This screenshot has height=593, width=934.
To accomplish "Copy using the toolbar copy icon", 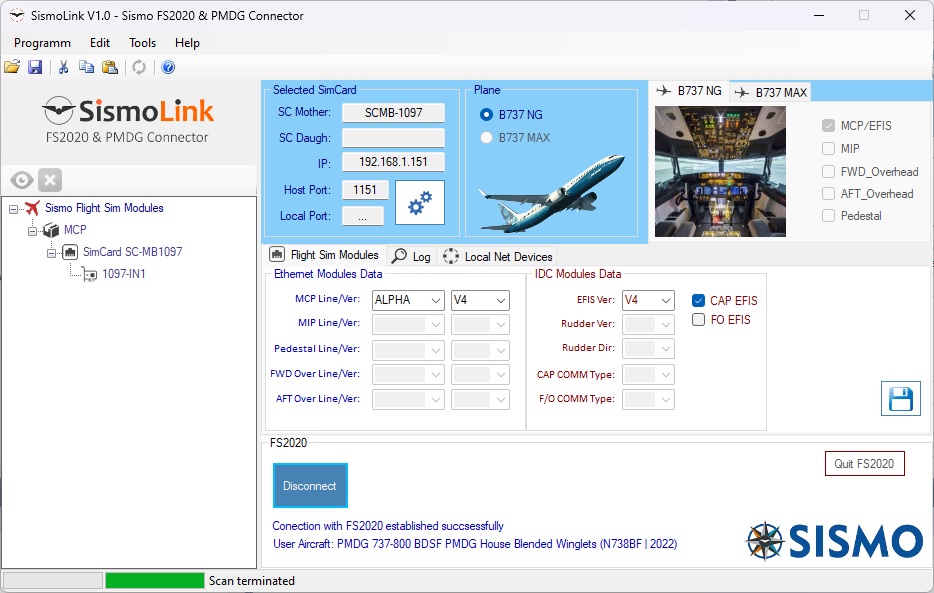I will tap(86, 67).
